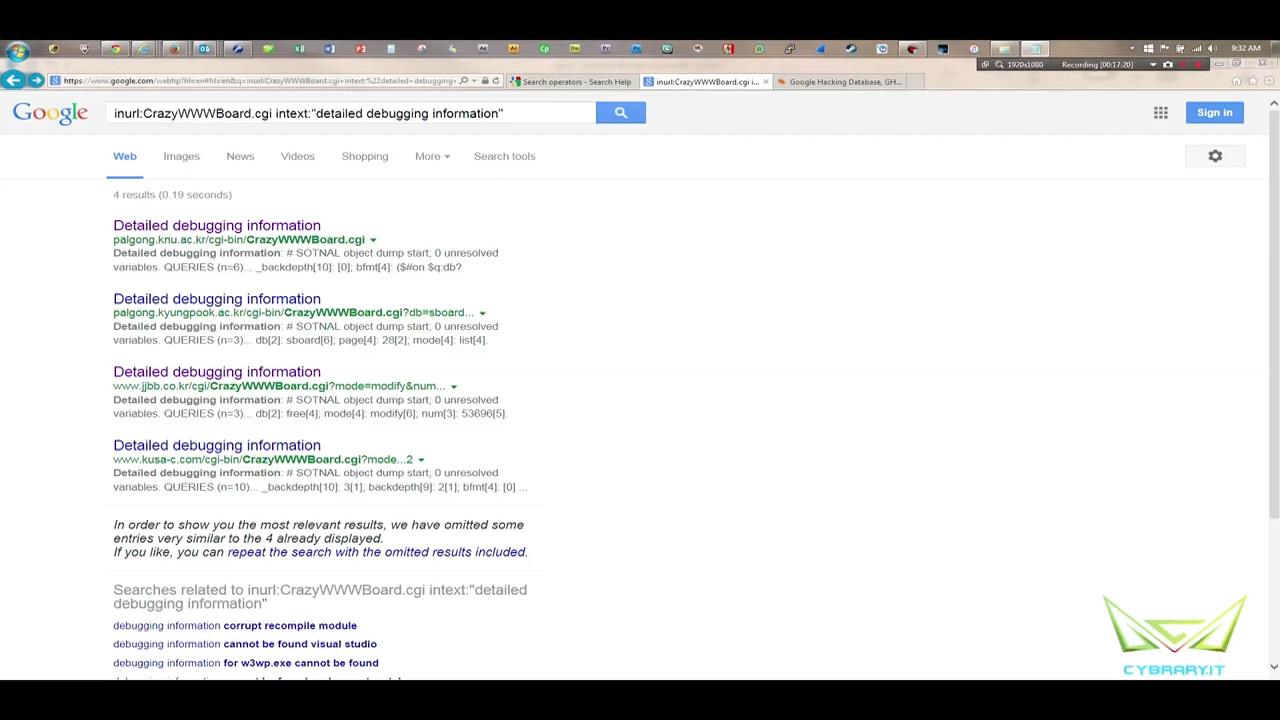Open the Google search settings gear
The image size is (1280, 720).
coord(1215,156)
